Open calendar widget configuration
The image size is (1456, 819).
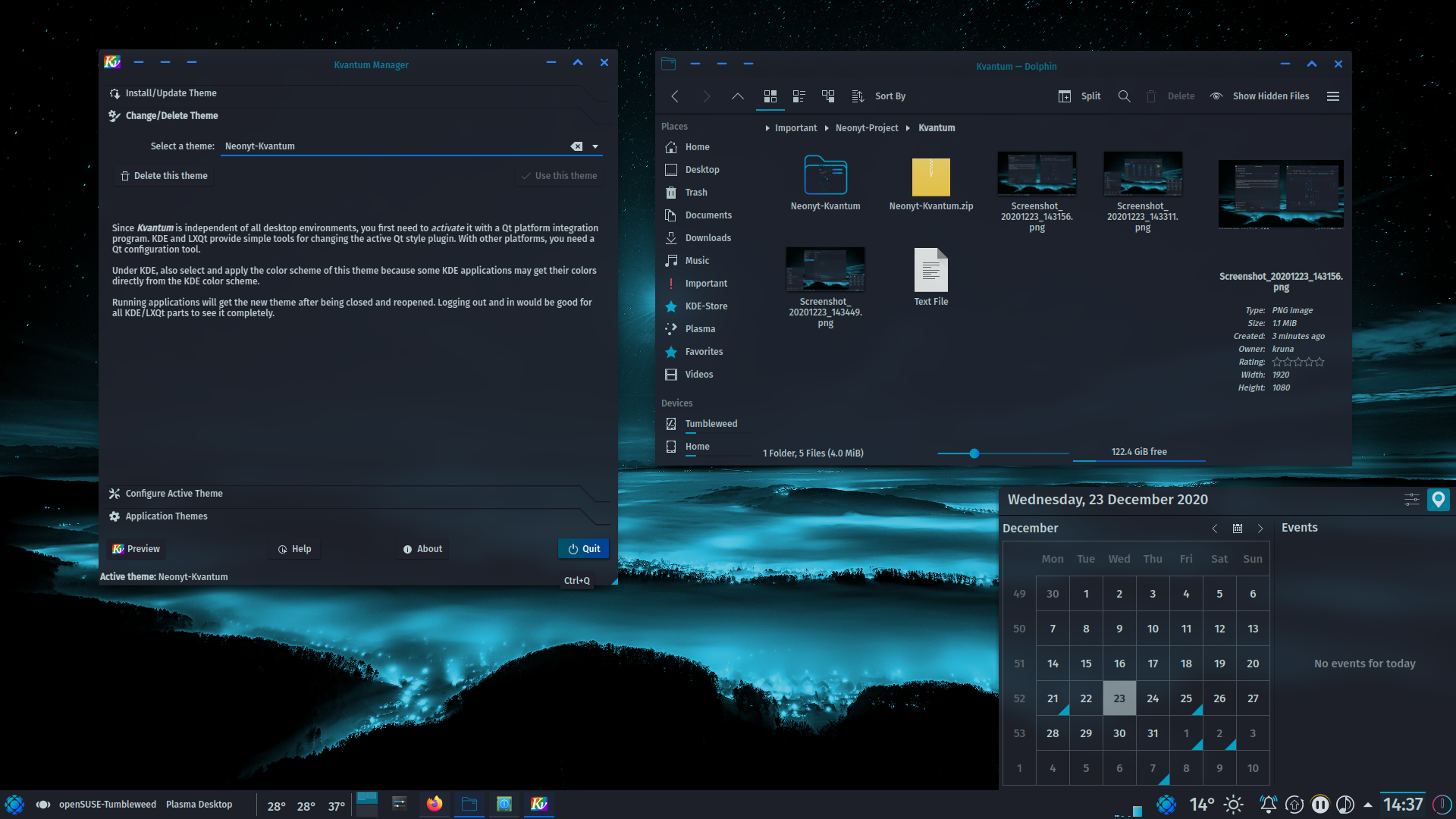(1411, 500)
